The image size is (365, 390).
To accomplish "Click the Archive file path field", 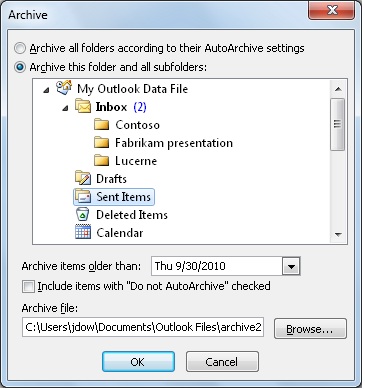I will 143,327.
